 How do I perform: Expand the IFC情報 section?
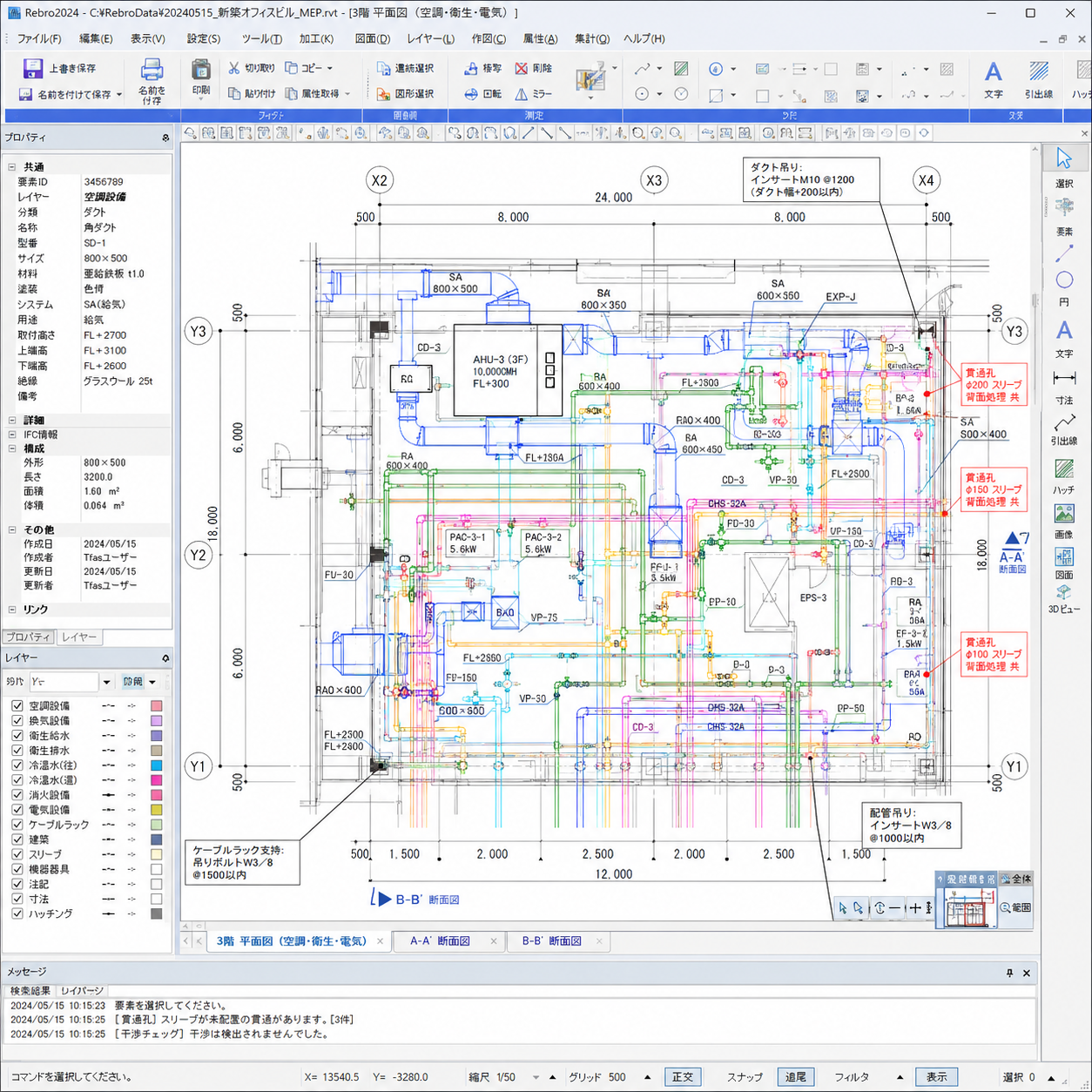pos(12,435)
